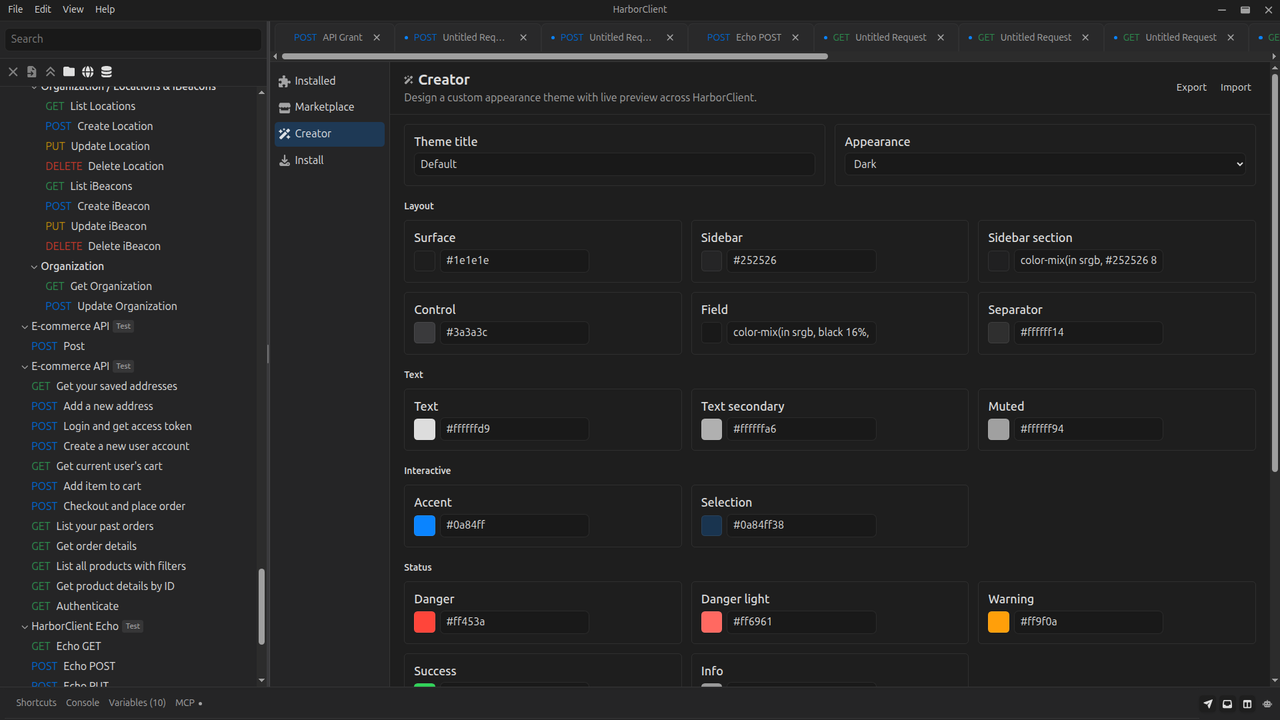
Task: Click the Muted hex value field
Action: tap(1088, 429)
